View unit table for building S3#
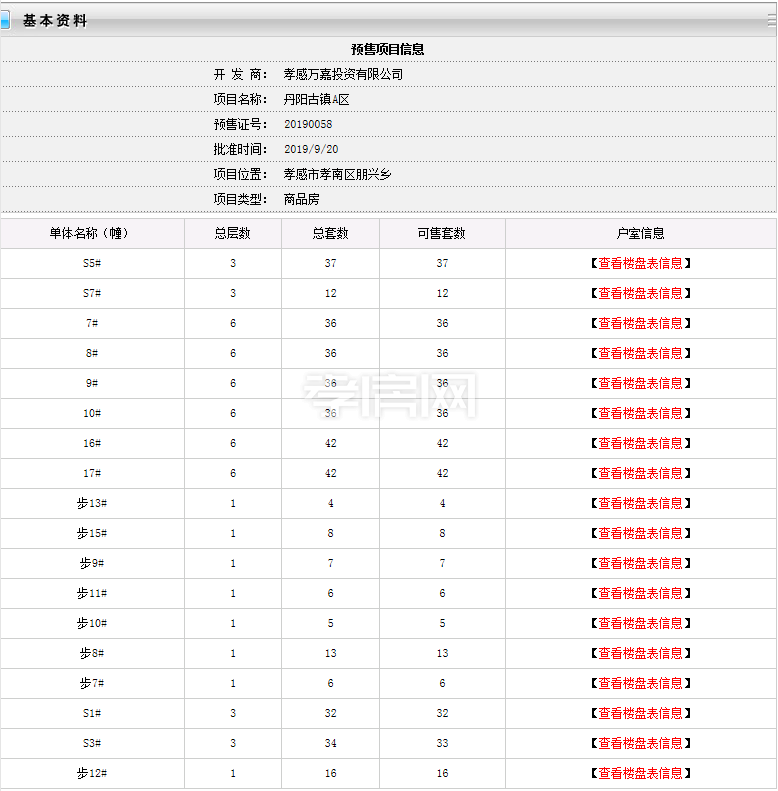The image size is (778, 791). pos(640,743)
